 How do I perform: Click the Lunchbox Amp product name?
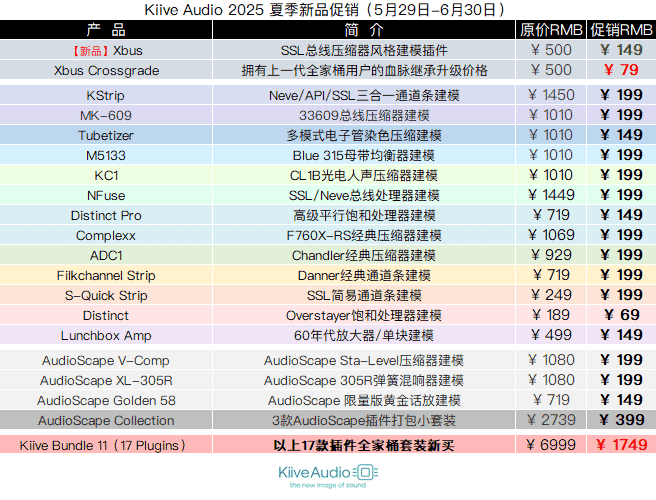[106, 336]
